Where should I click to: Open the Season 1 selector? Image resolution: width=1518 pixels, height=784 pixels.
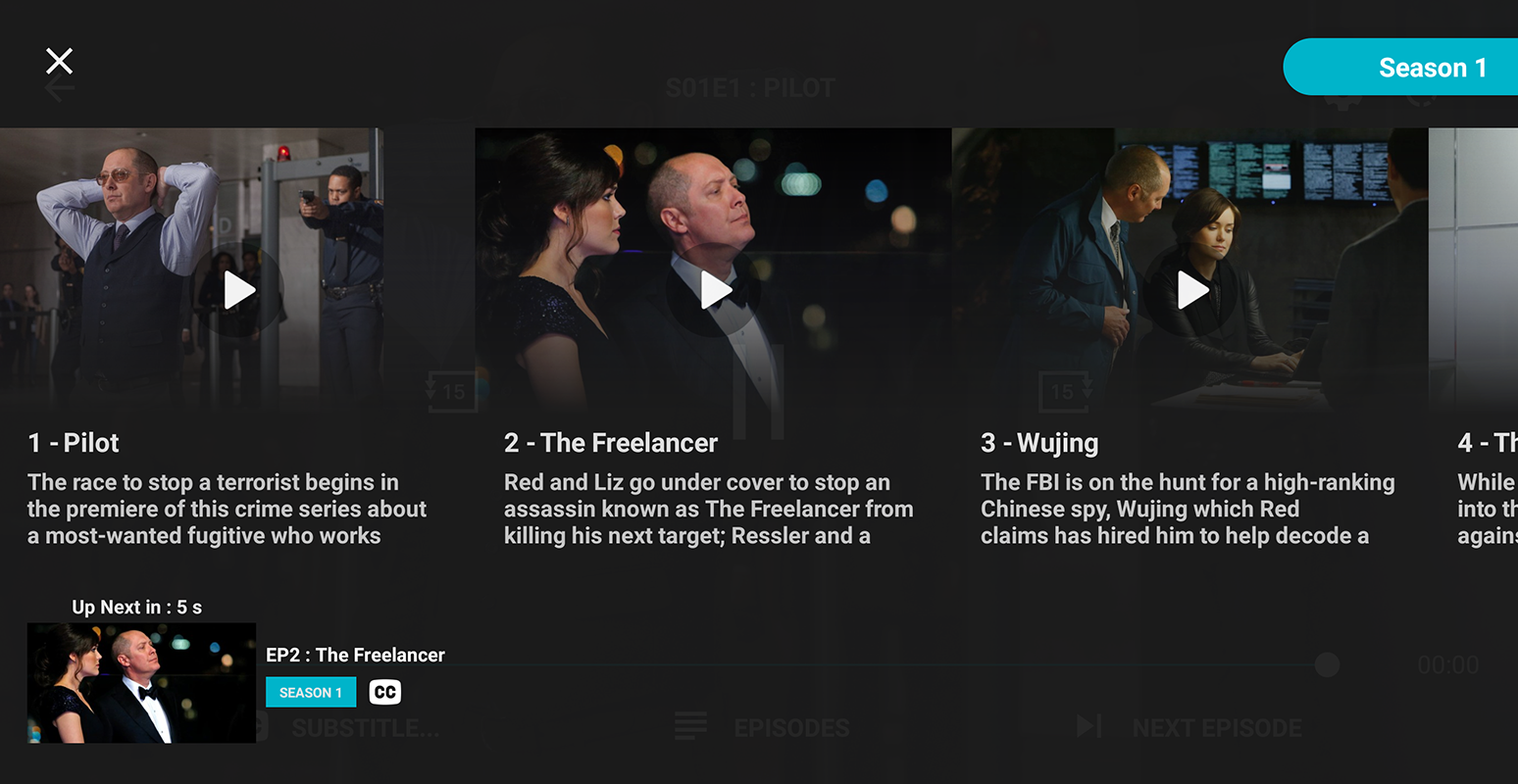(x=1400, y=68)
